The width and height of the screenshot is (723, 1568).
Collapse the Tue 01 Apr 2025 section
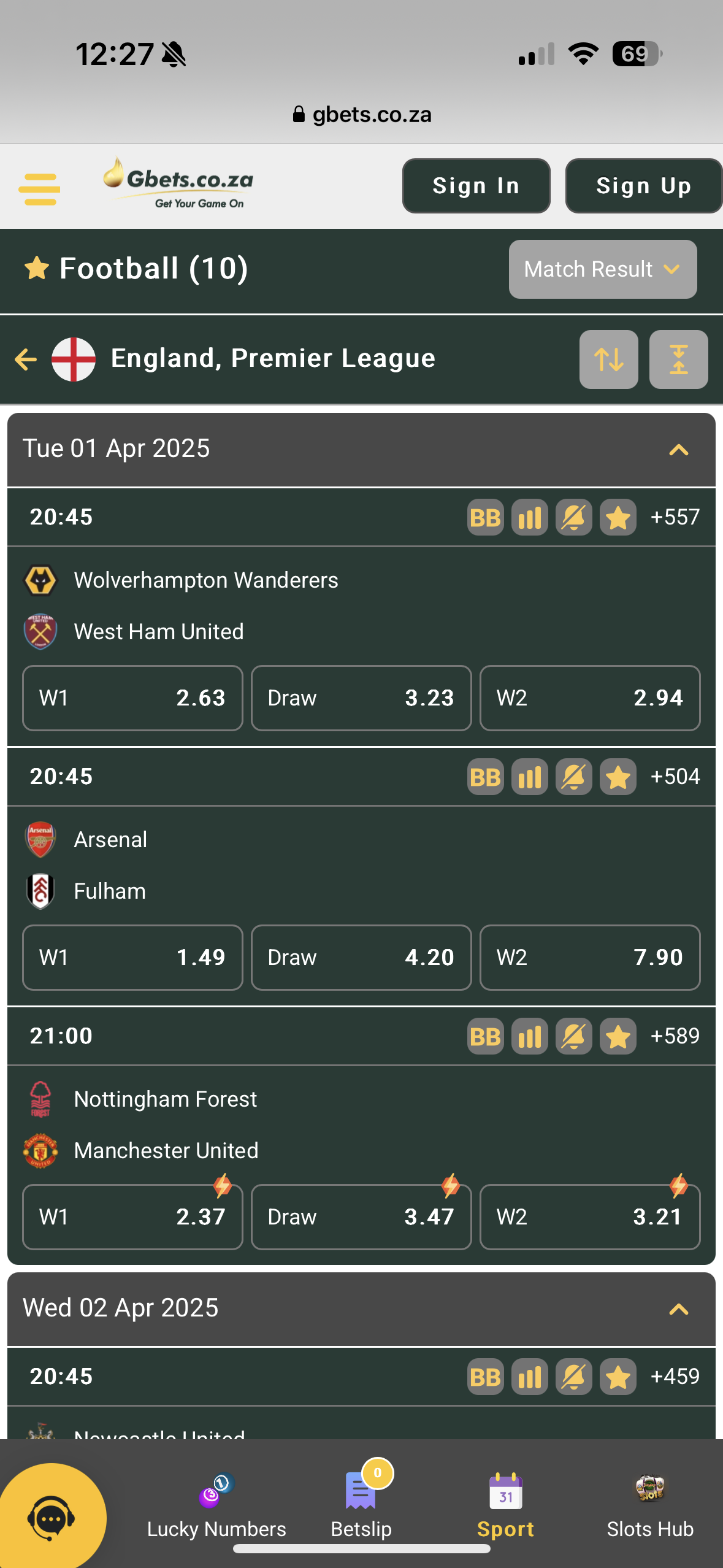677,450
